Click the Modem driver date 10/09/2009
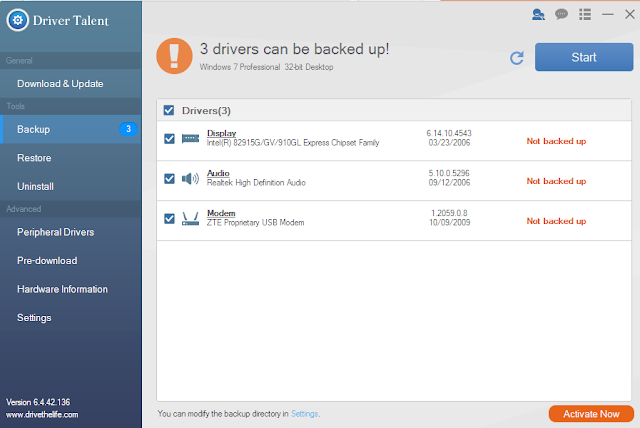Viewport: 640px width, 428px height. [449, 223]
